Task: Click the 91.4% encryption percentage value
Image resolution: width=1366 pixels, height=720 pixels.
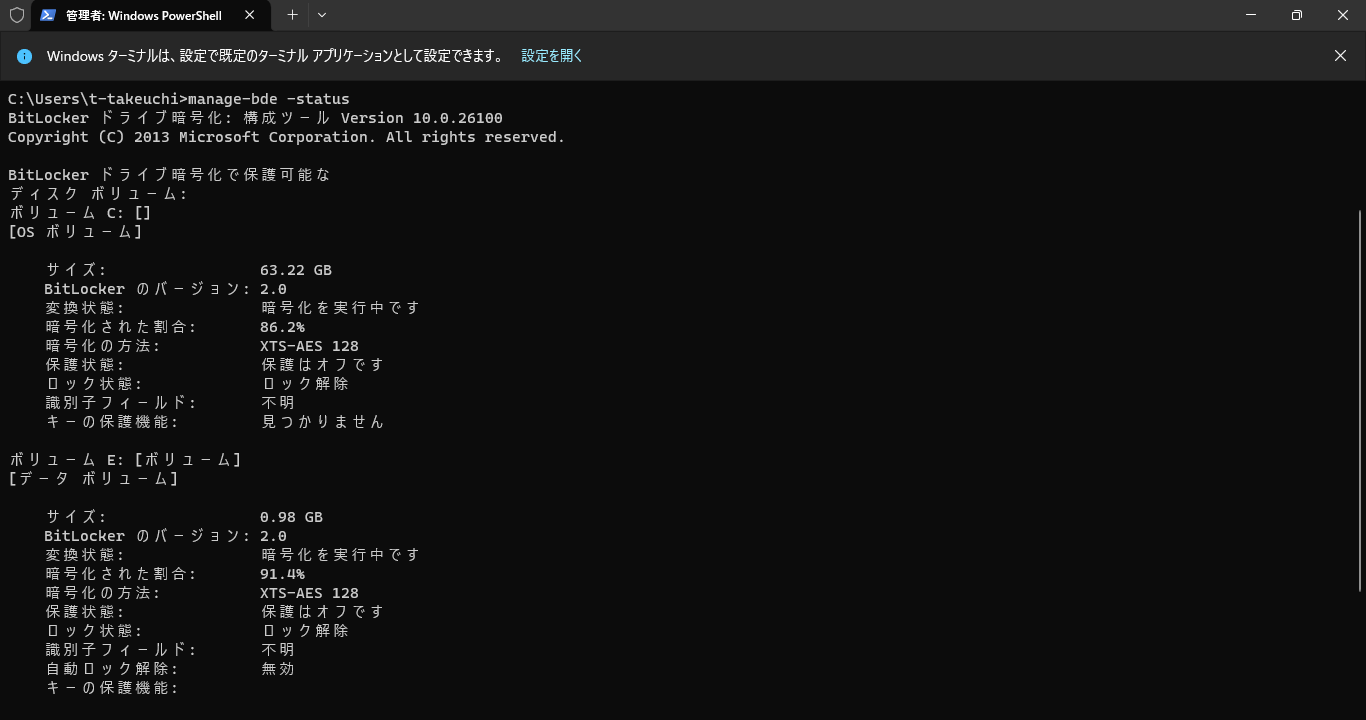Action: [x=282, y=574]
